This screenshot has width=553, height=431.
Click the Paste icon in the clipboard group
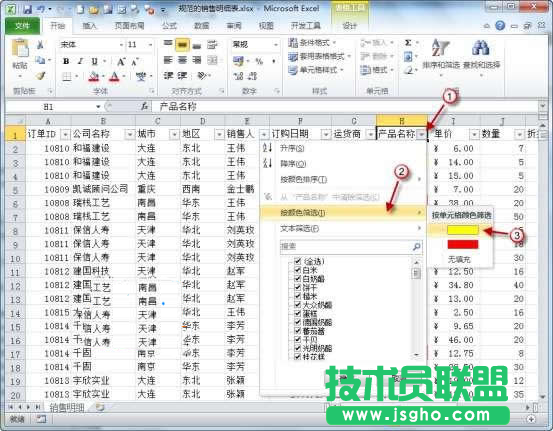pyautogui.click(x=20, y=49)
